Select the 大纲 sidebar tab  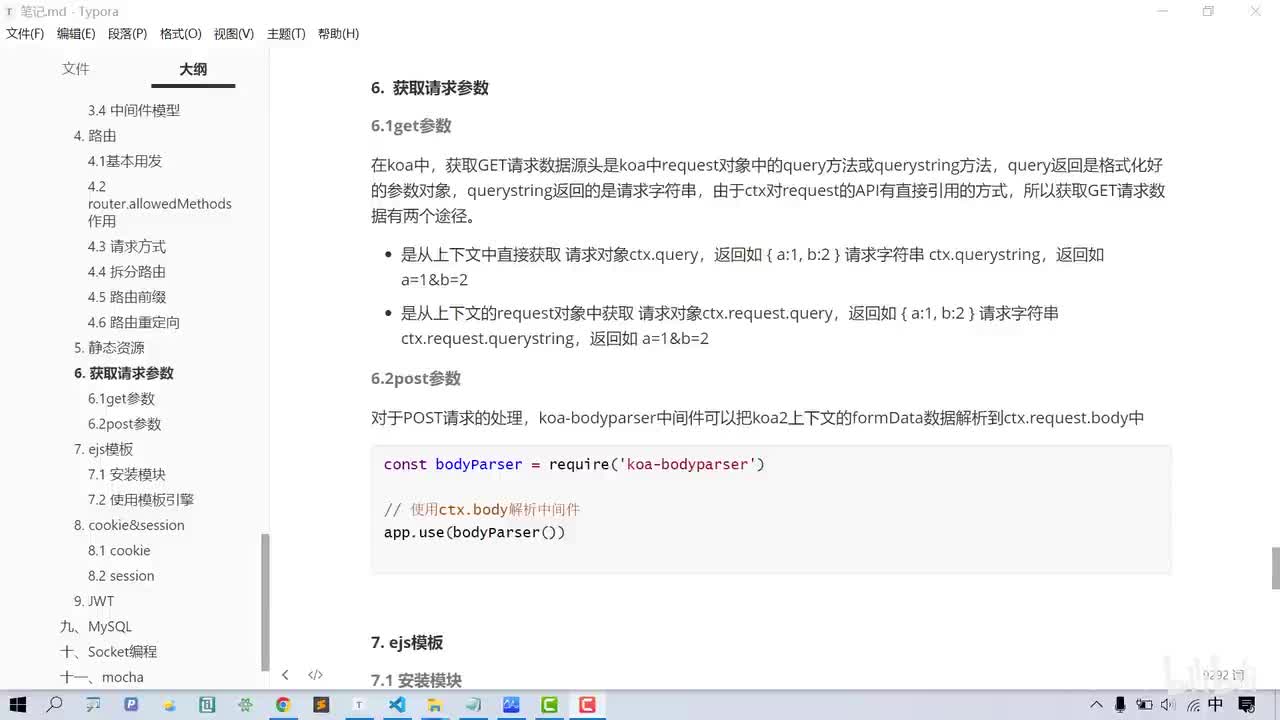click(193, 69)
